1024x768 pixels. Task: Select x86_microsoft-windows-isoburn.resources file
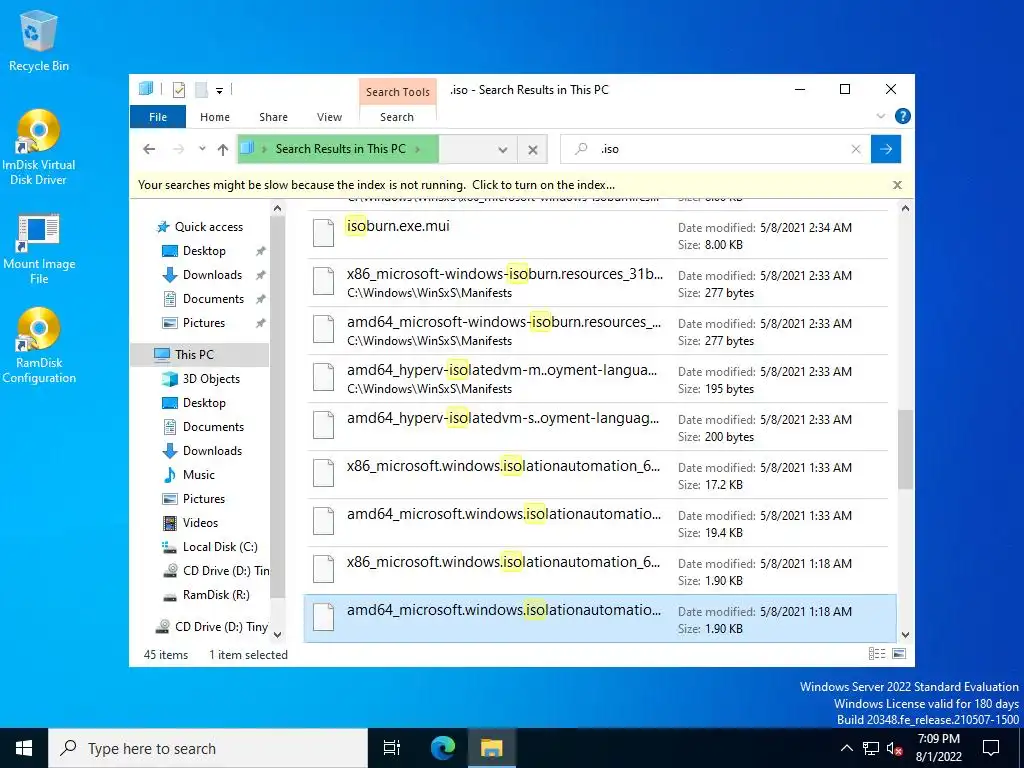click(599, 283)
